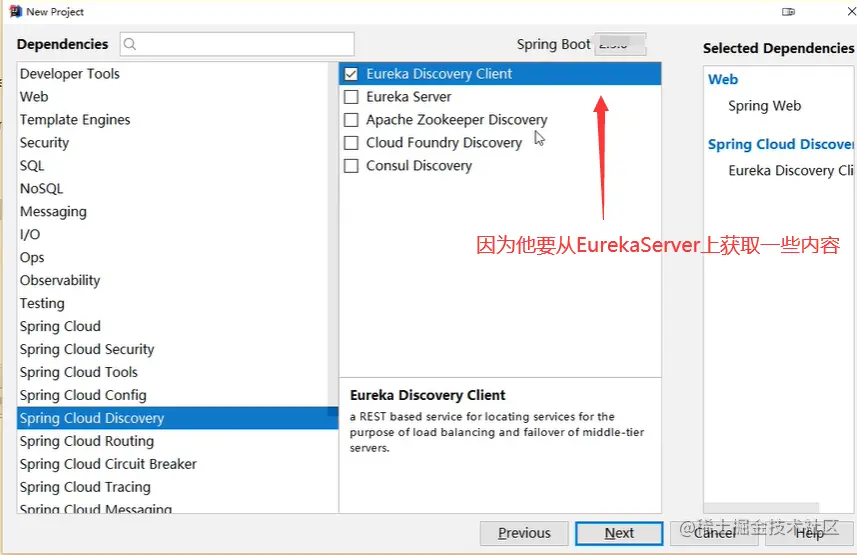Open the Security category

[x=172, y=143]
